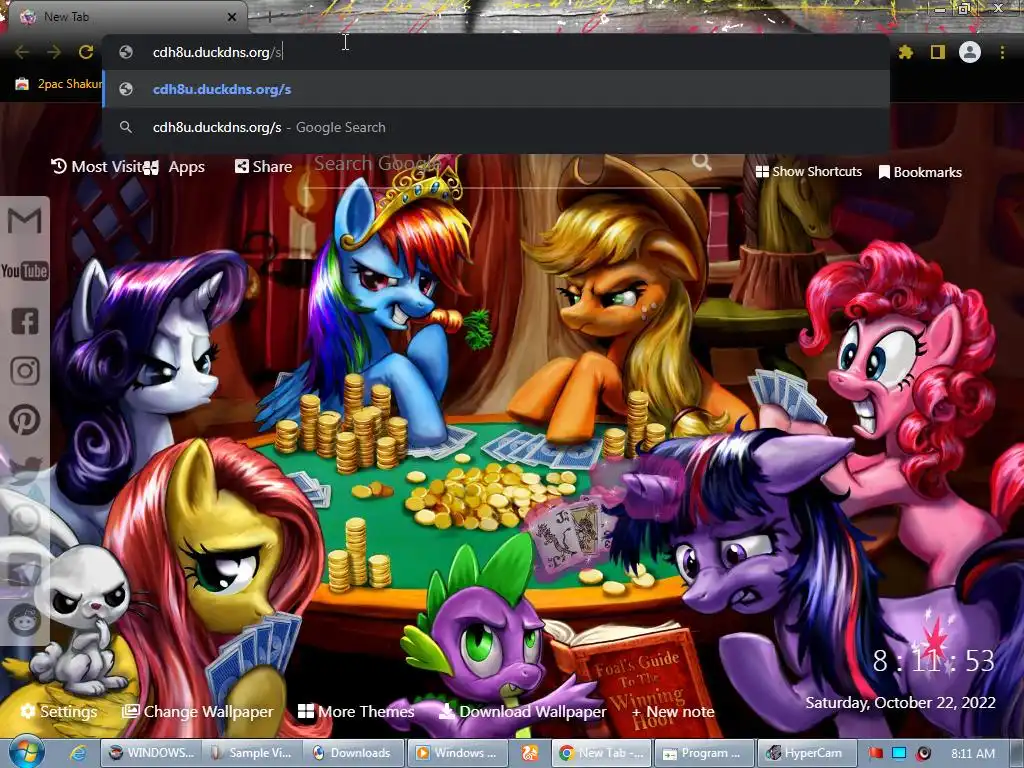1024x768 pixels.
Task: Choose the cdh8u.duckdns.org/s Google Search suggestion
Action: point(496,127)
